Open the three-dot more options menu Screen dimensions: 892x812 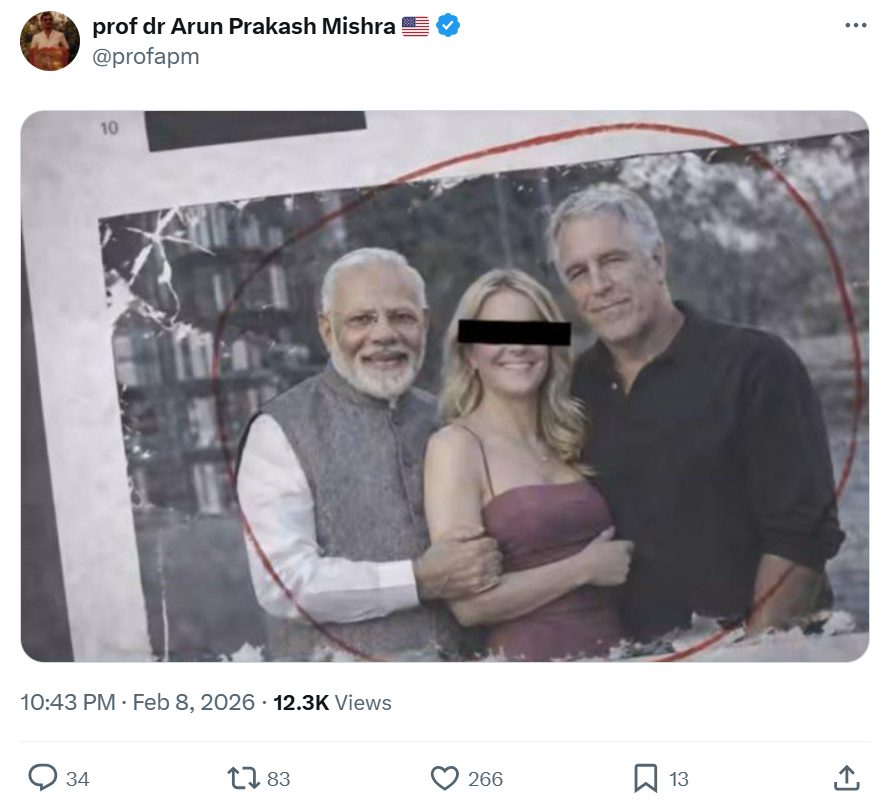855,26
